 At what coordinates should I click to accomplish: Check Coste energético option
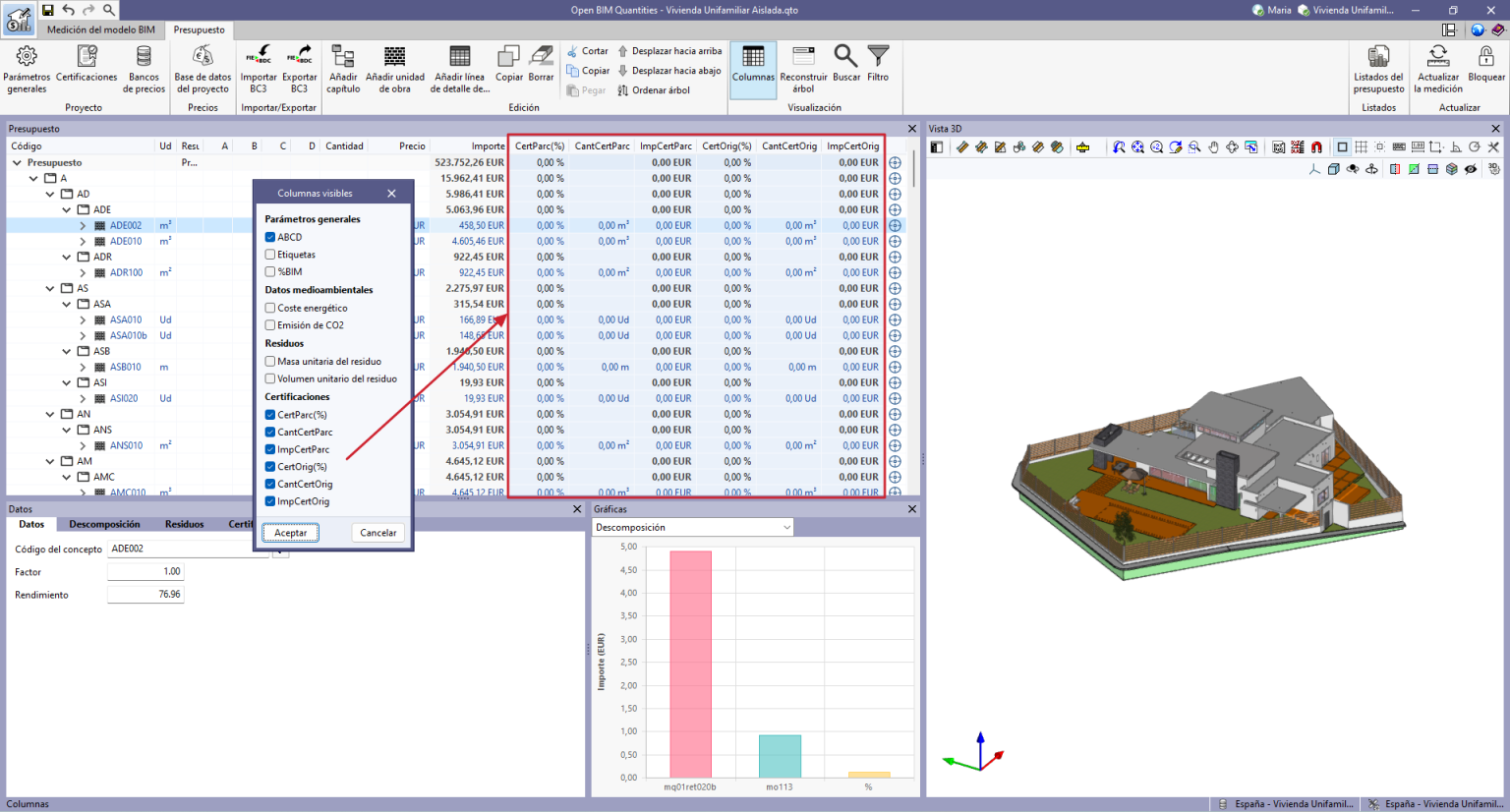click(270, 308)
